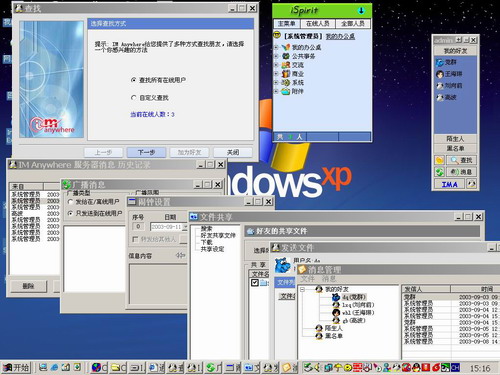500x375 pixels.
Task: Click the 我的办公桌 icon in iSpirit tree
Action: [286, 47]
